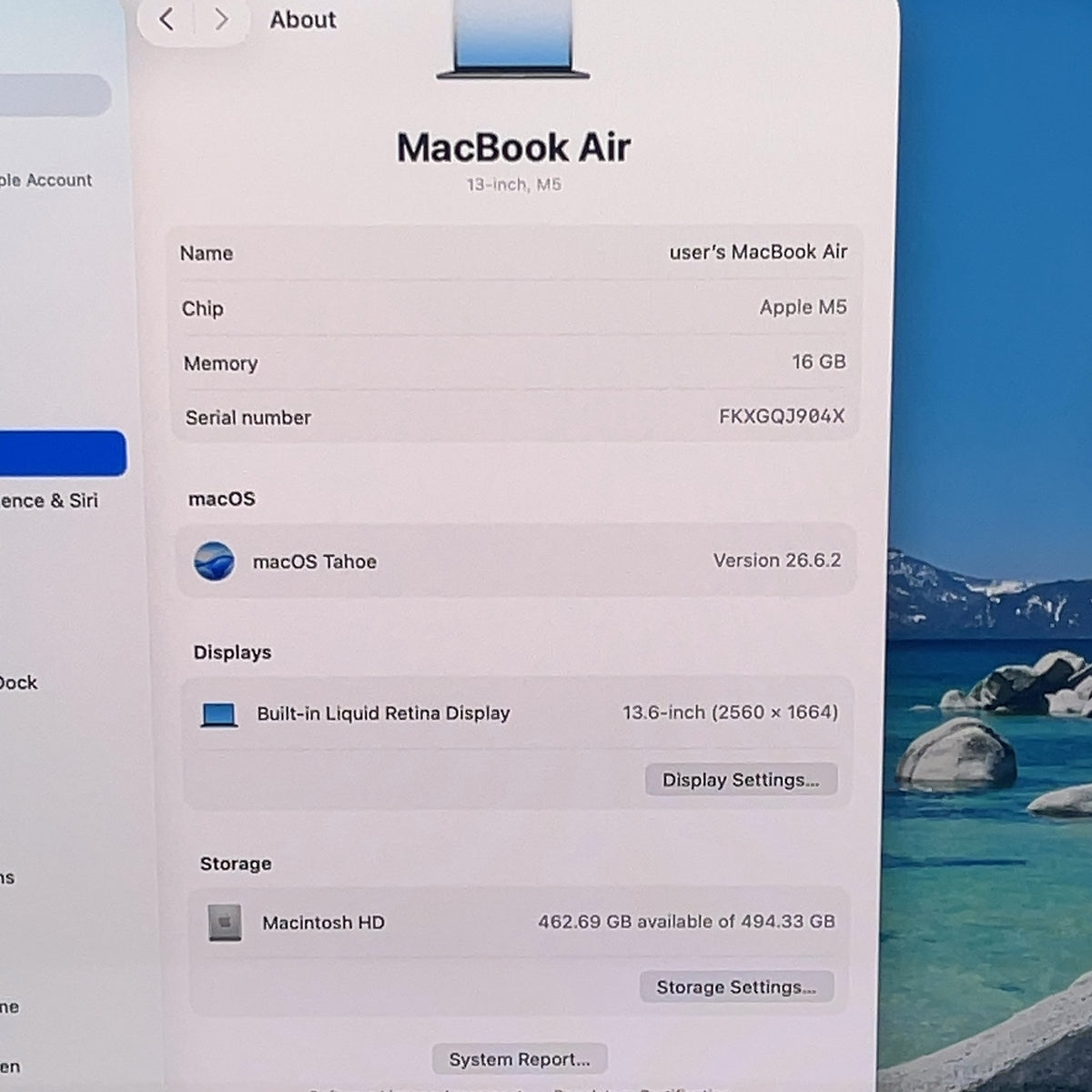Click the 'About' window title

pyautogui.click(x=303, y=19)
